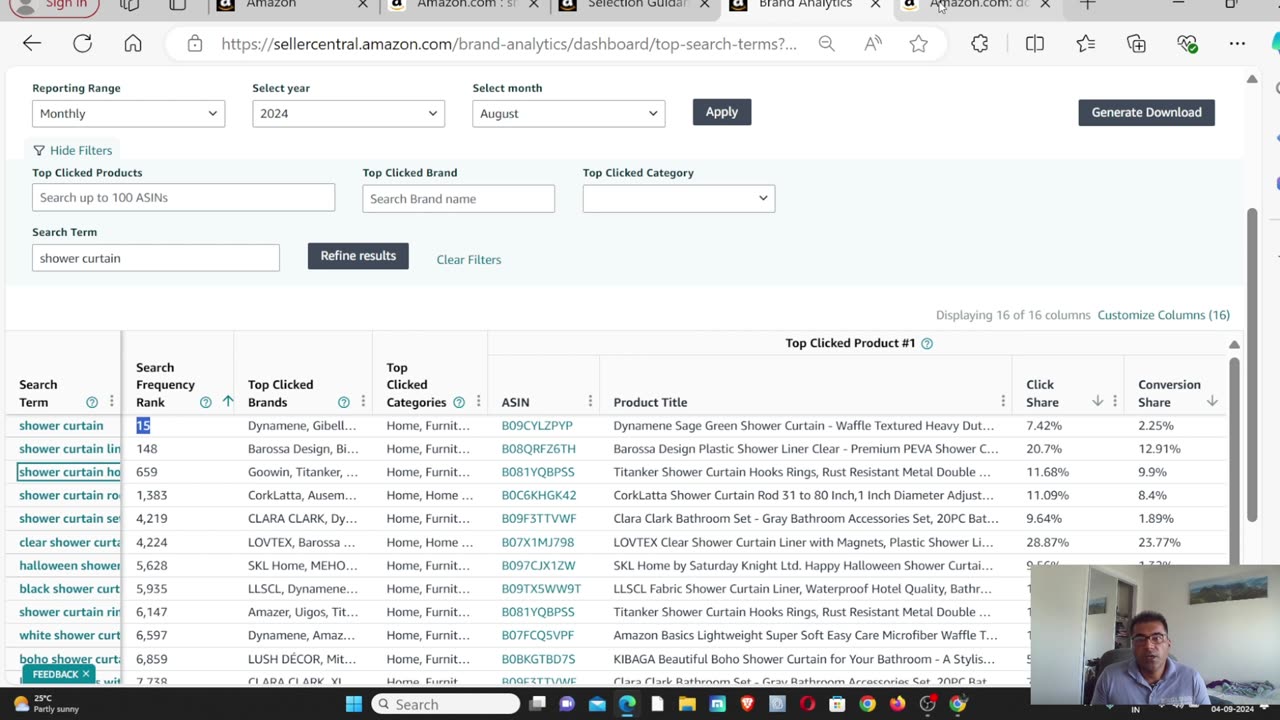Reload the page with the refresh icon
The width and height of the screenshot is (1280, 720).
pos(82,44)
